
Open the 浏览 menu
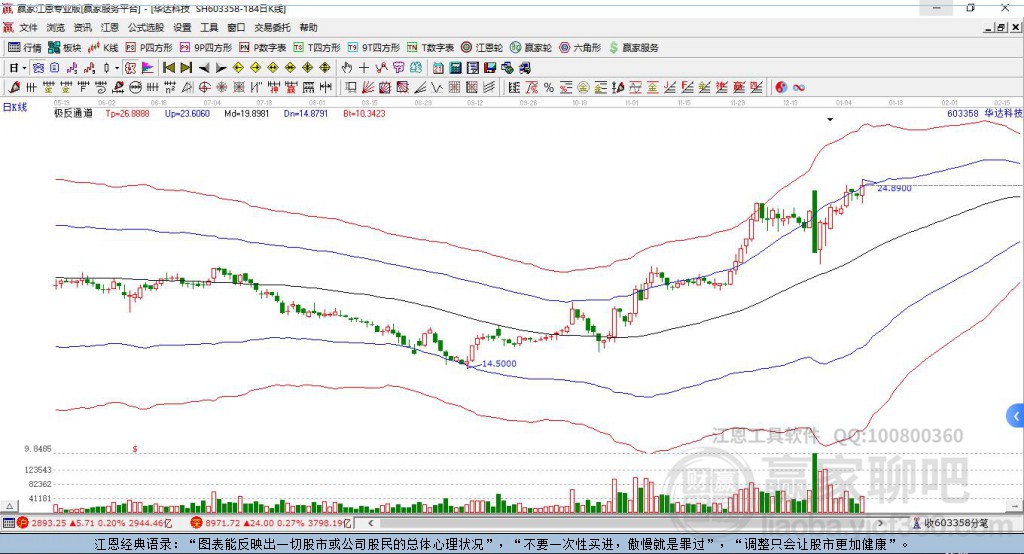coord(56,27)
